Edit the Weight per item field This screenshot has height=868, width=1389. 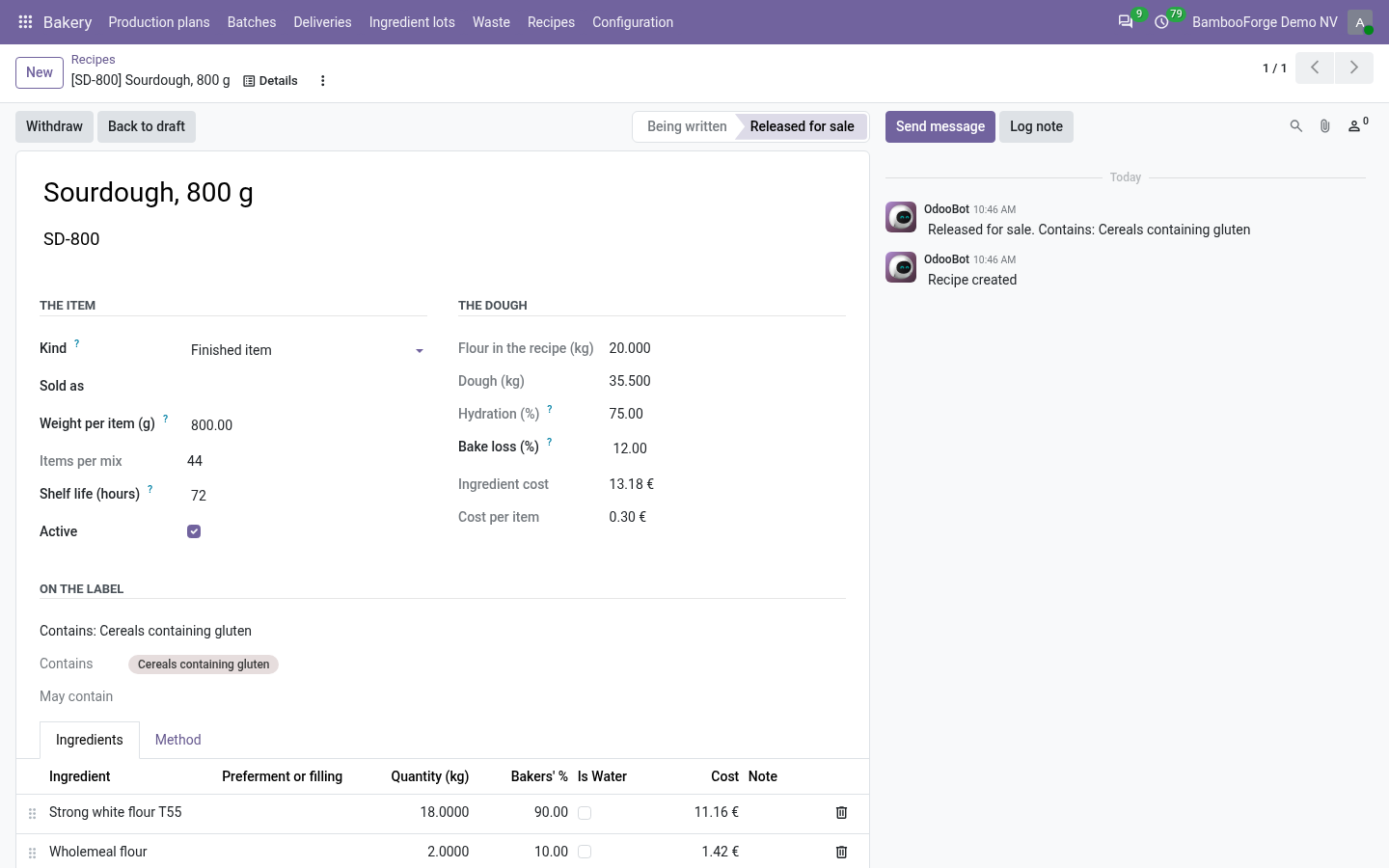308,425
